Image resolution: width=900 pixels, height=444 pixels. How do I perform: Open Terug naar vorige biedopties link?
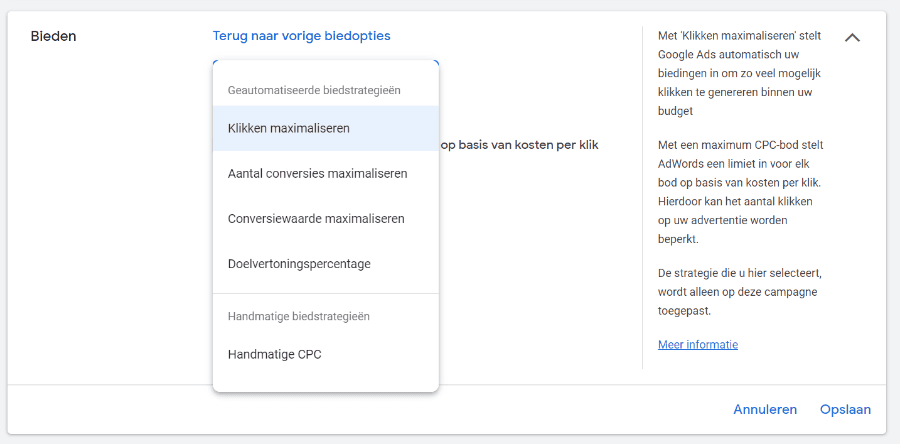click(301, 36)
